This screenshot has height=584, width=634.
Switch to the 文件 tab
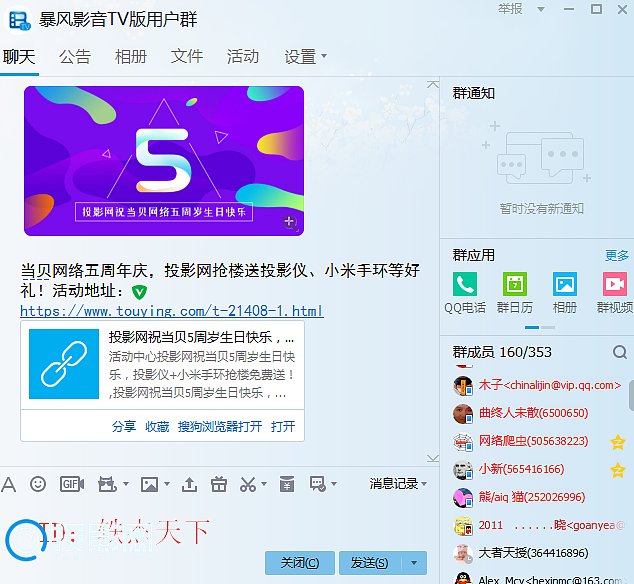[x=187, y=57]
